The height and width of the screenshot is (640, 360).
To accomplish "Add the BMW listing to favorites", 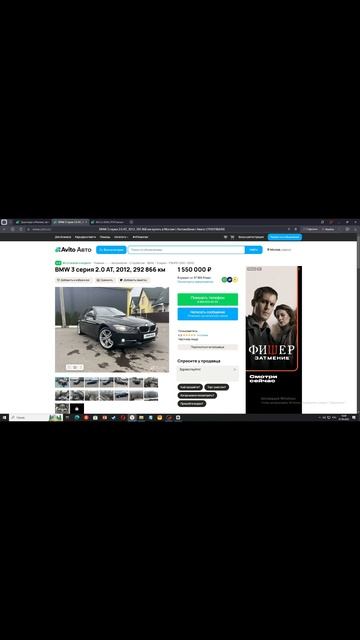I will 74,280.
